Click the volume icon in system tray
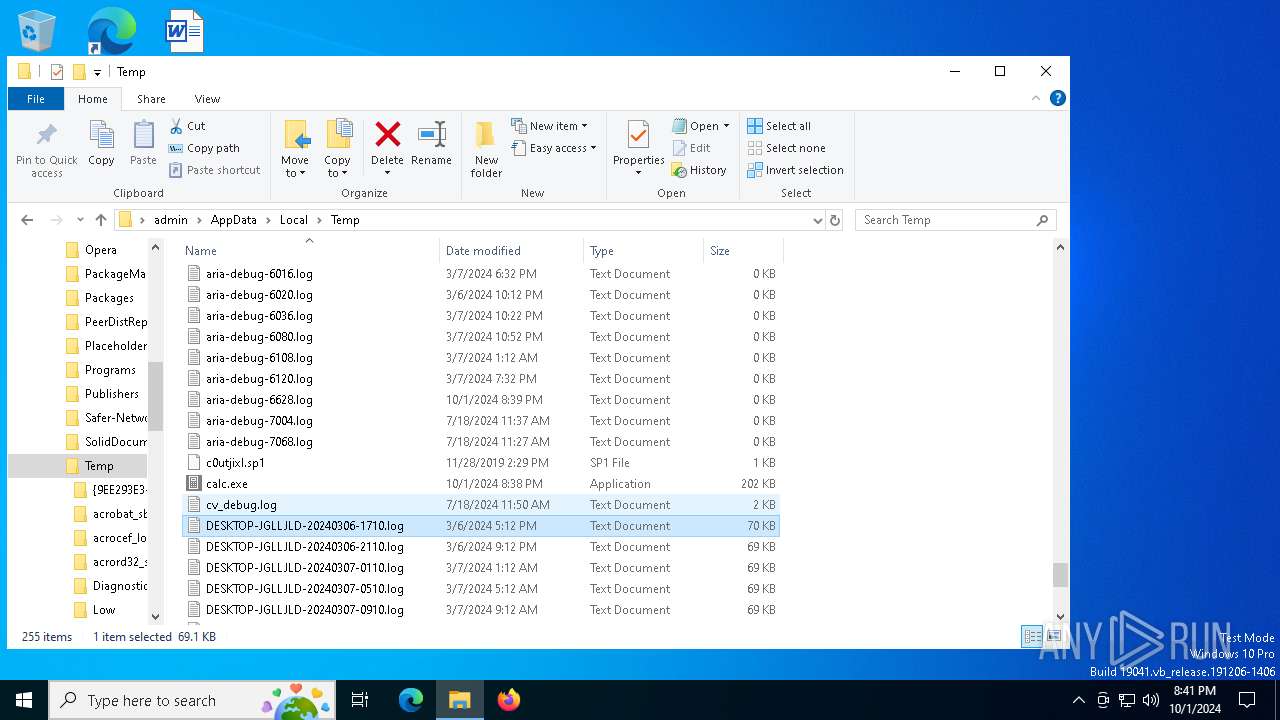This screenshot has height=720, width=1280. pyautogui.click(x=1151, y=700)
